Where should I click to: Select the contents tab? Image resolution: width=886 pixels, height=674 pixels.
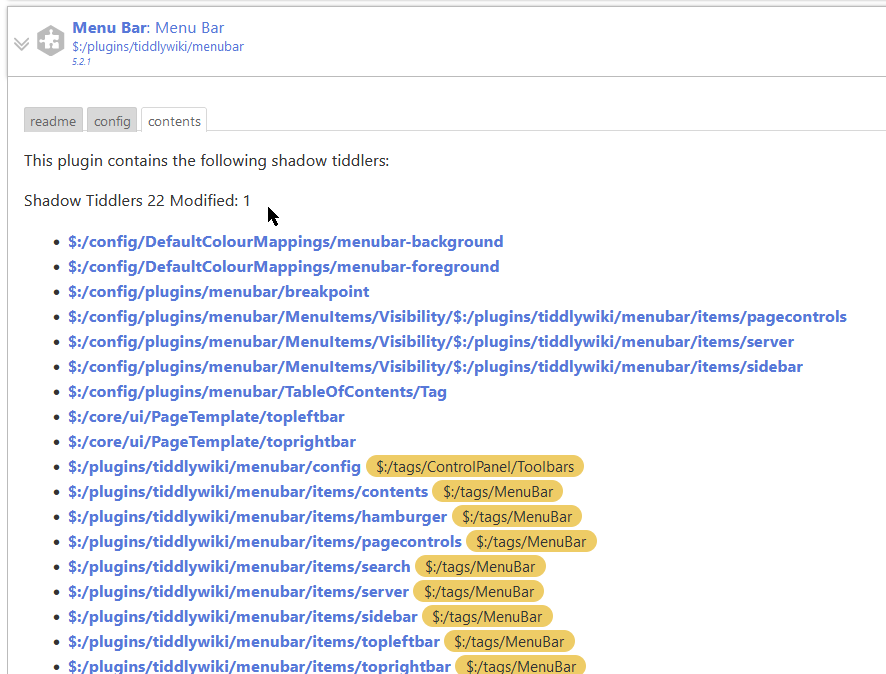tap(174, 119)
